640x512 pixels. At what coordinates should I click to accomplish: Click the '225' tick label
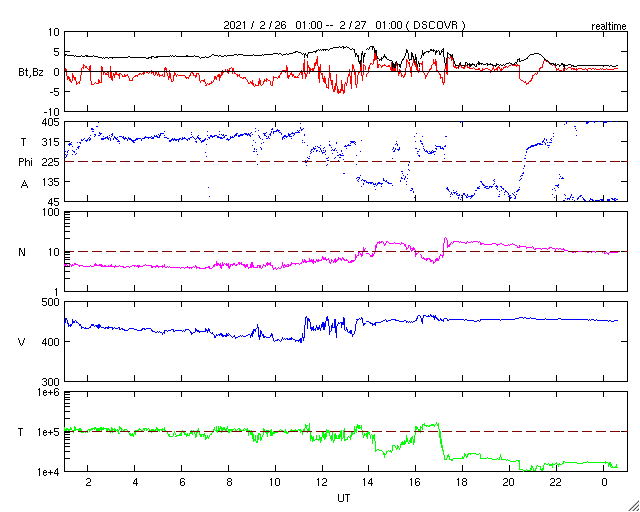tap(51, 162)
